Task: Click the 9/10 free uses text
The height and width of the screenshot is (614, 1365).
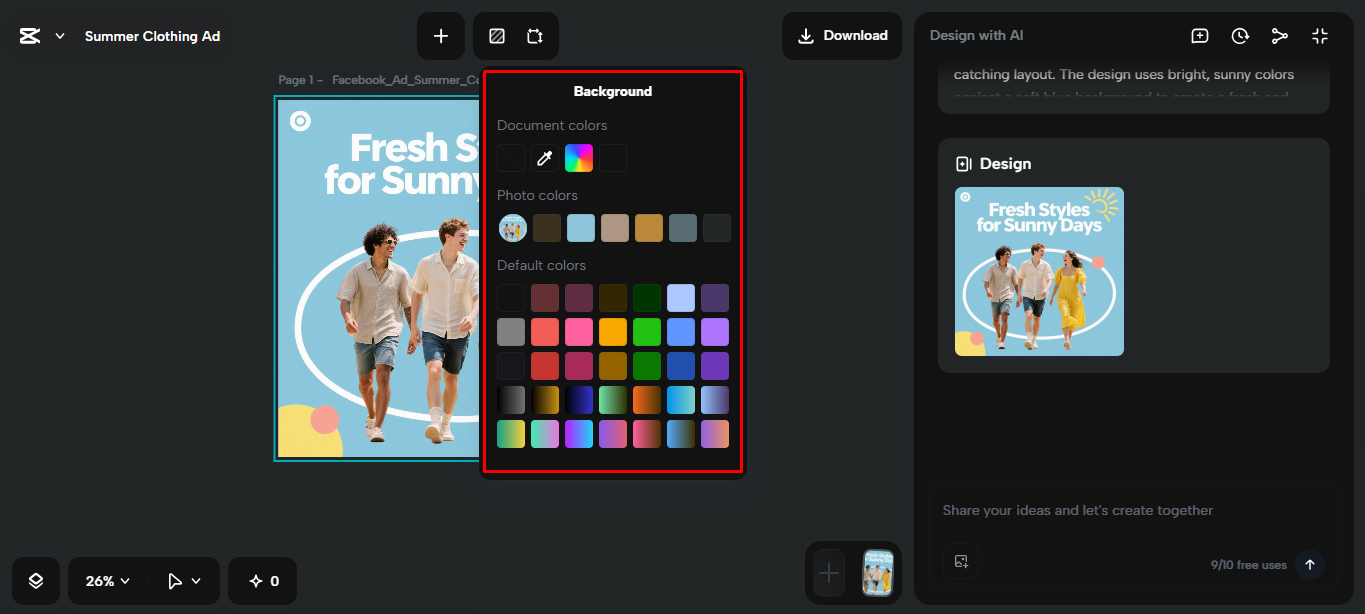Action: [1249, 565]
